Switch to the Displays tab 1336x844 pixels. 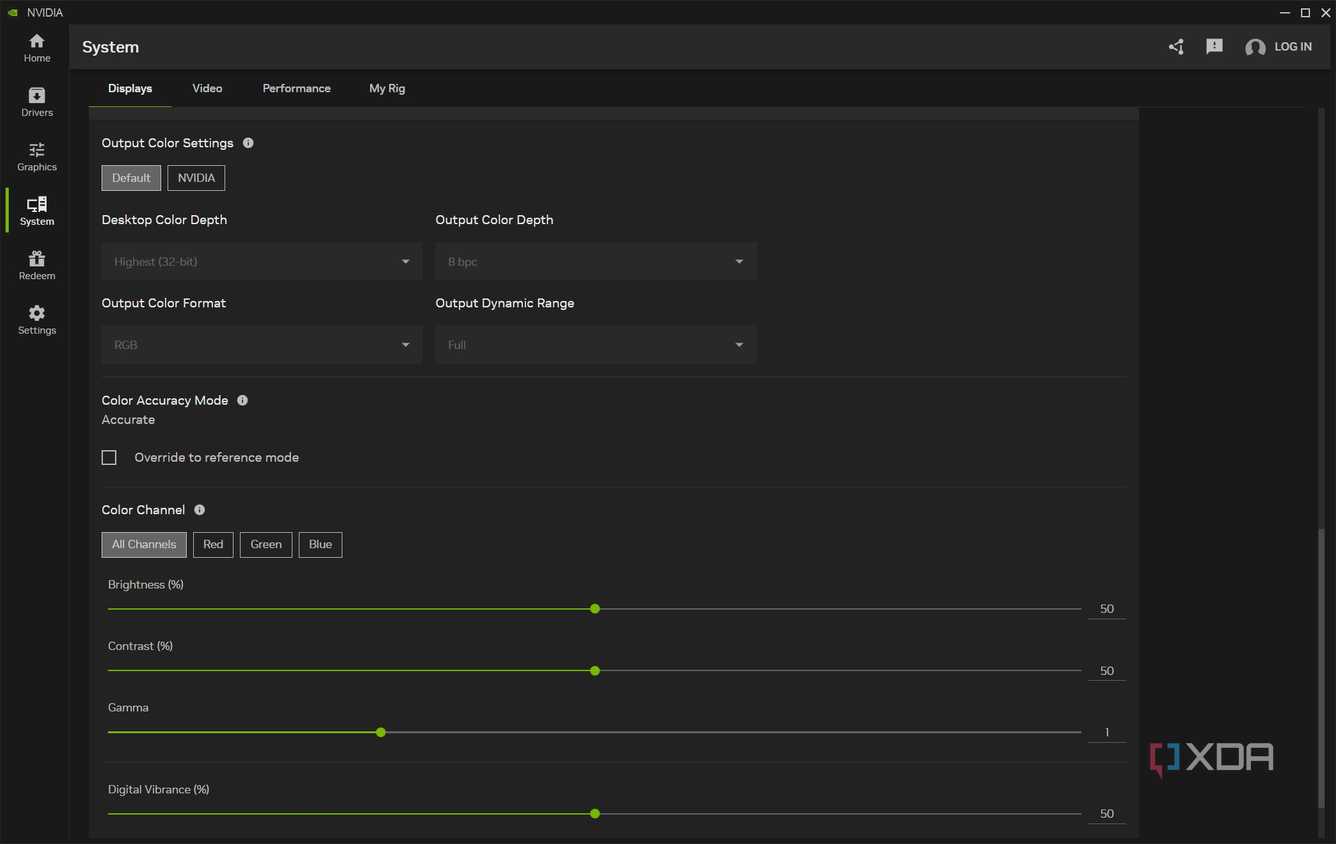130,88
